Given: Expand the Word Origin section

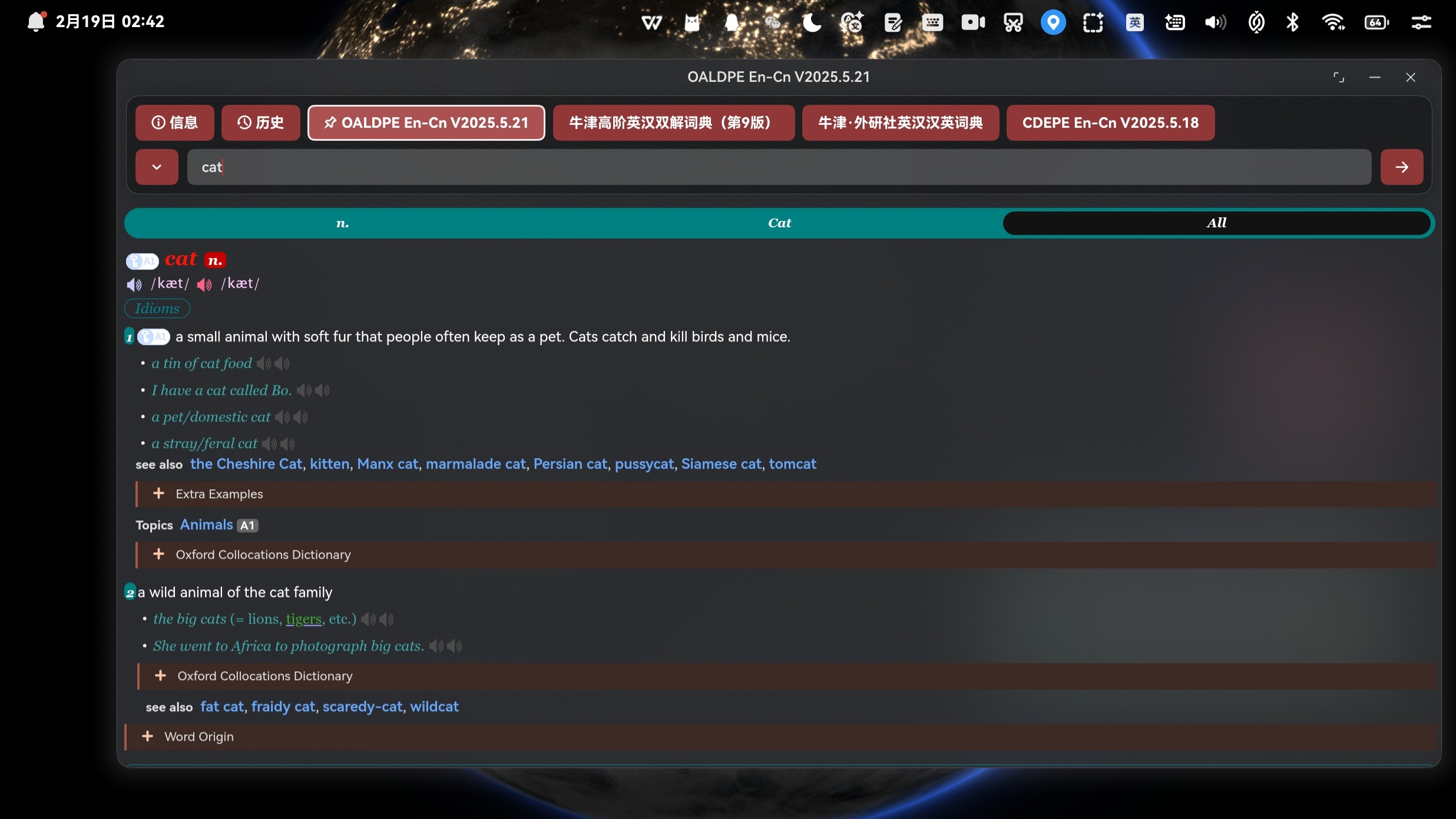Looking at the screenshot, I should [198, 737].
